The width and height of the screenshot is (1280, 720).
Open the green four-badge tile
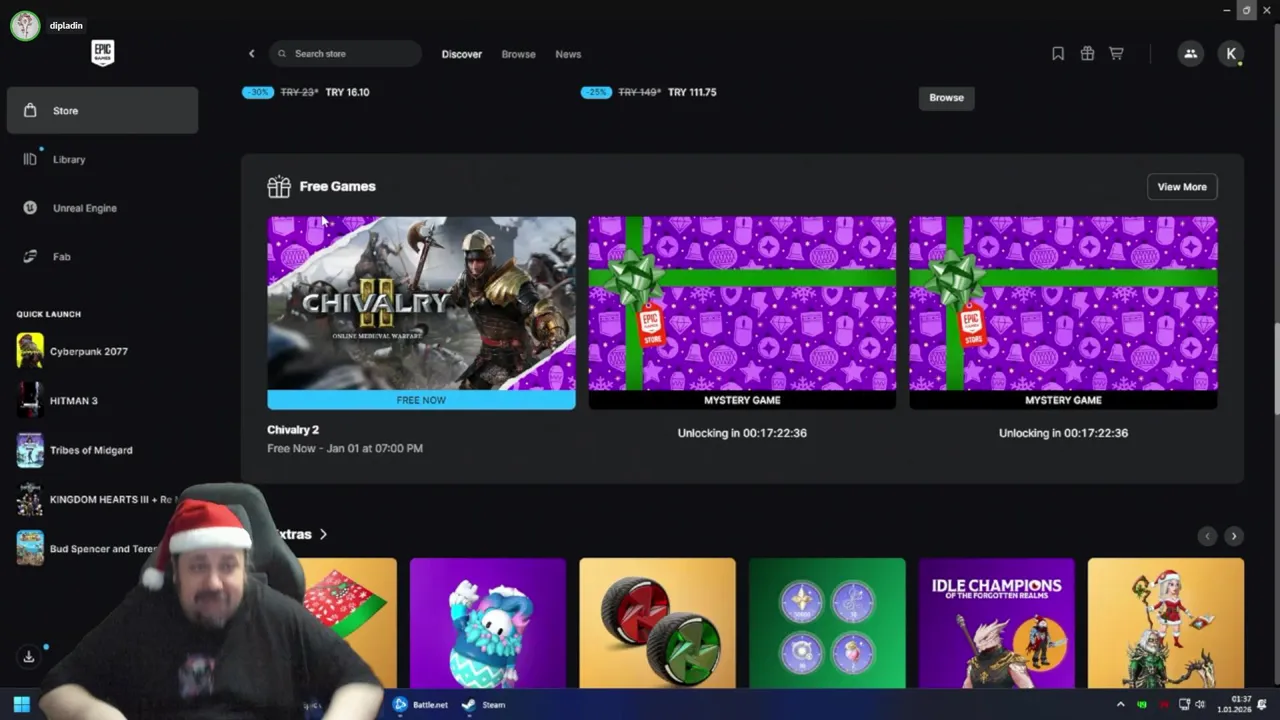point(827,623)
